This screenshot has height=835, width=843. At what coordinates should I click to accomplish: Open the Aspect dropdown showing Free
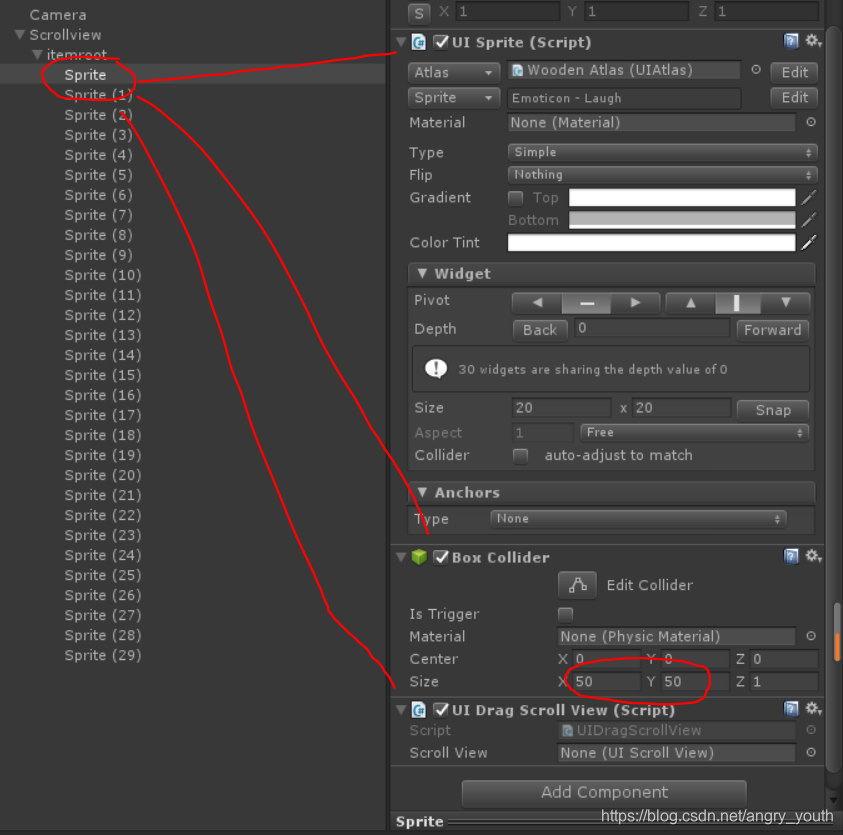point(695,432)
